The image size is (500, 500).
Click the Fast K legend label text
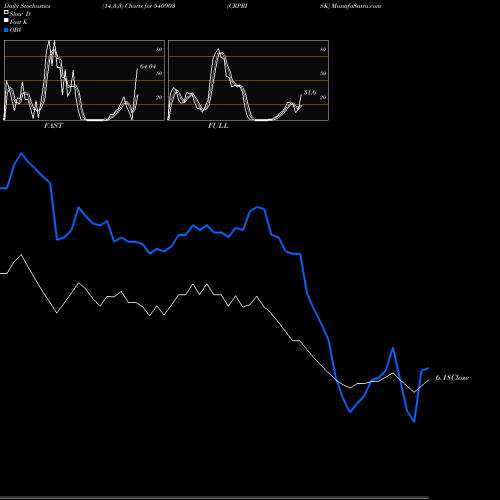pyautogui.click(x=19, y=22)
